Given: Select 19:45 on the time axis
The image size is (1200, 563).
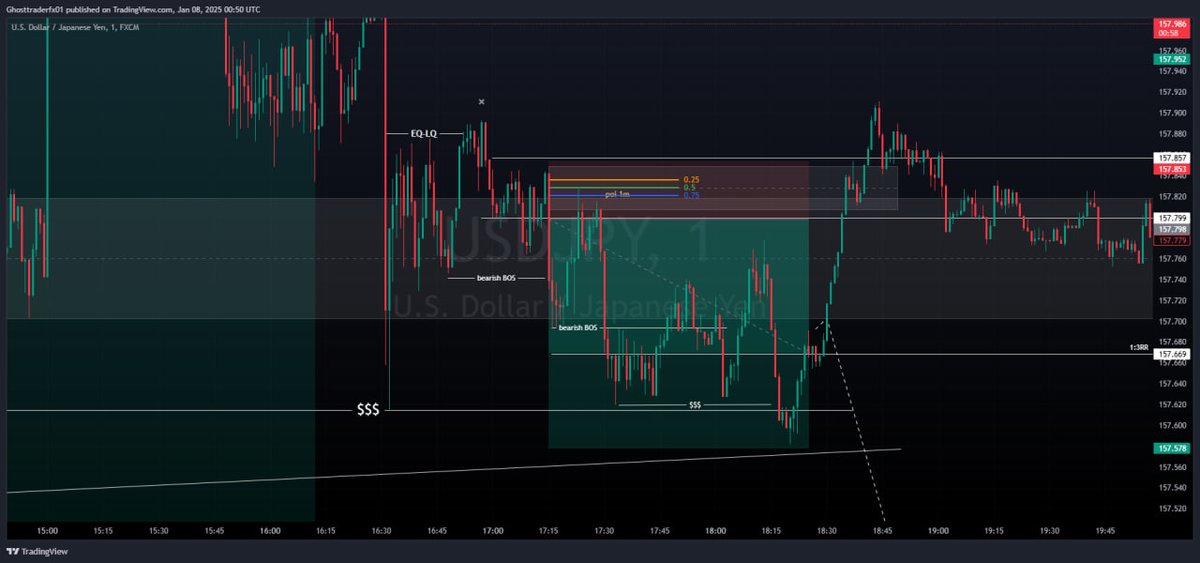Looking at the screenshot, I should pos(1106,531).
